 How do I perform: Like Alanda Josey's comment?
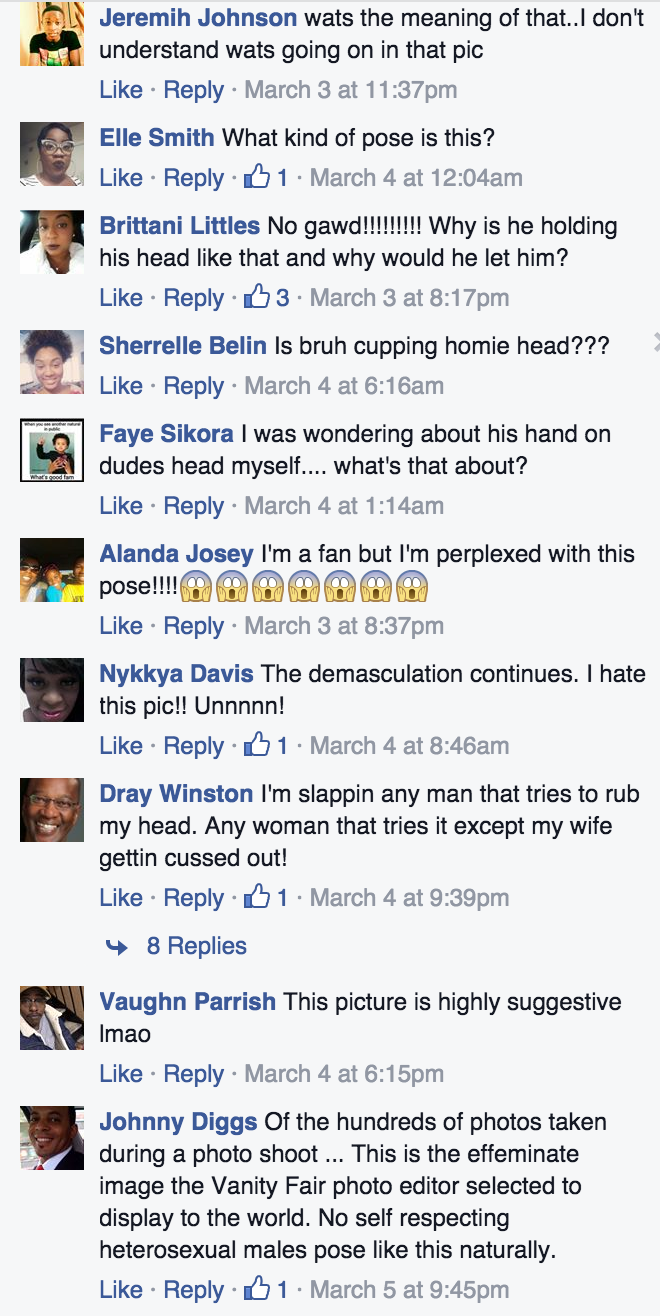pyautogui.click(x=121, y=625)
